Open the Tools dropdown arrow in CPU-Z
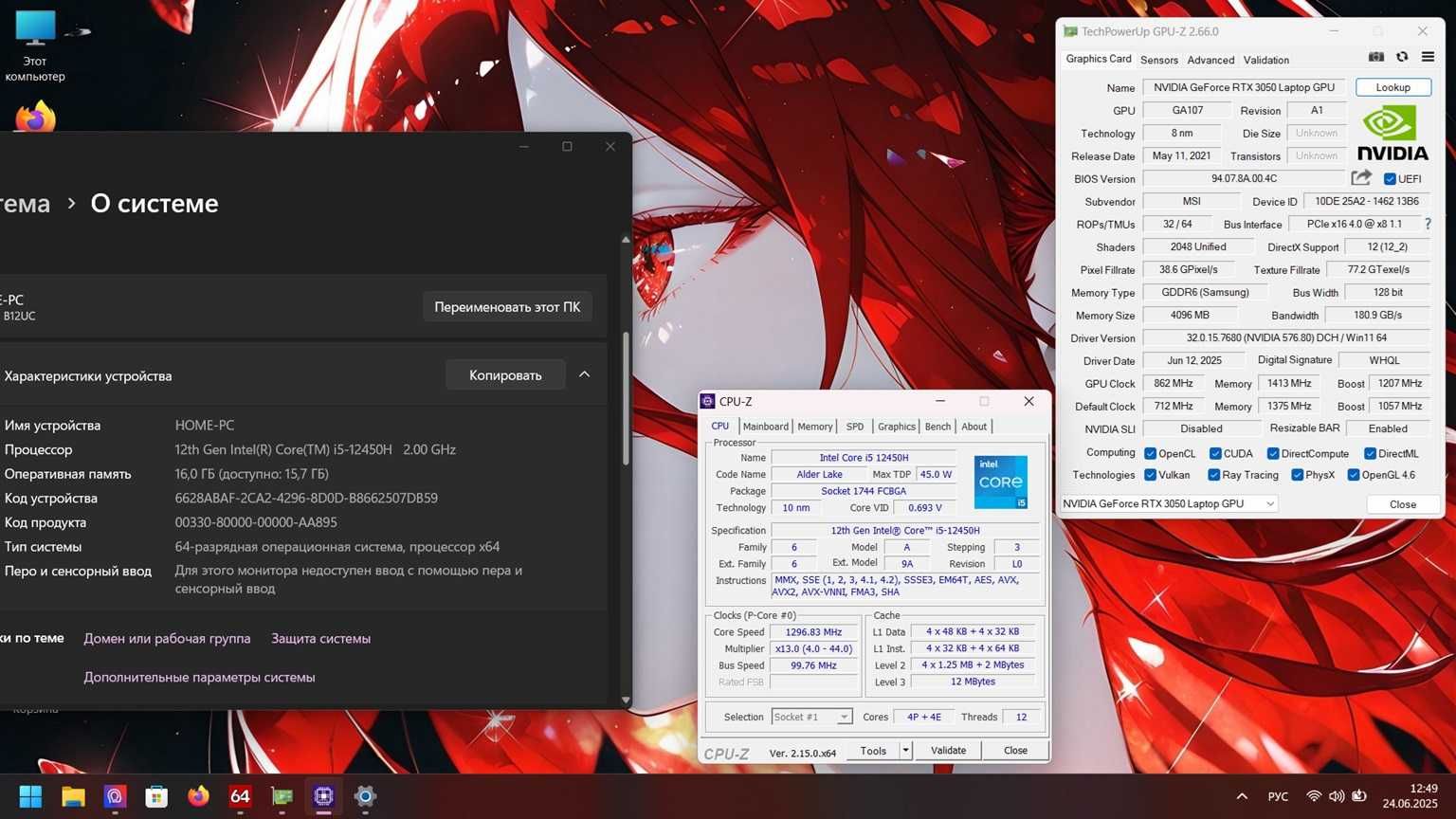 coord(905,750)
